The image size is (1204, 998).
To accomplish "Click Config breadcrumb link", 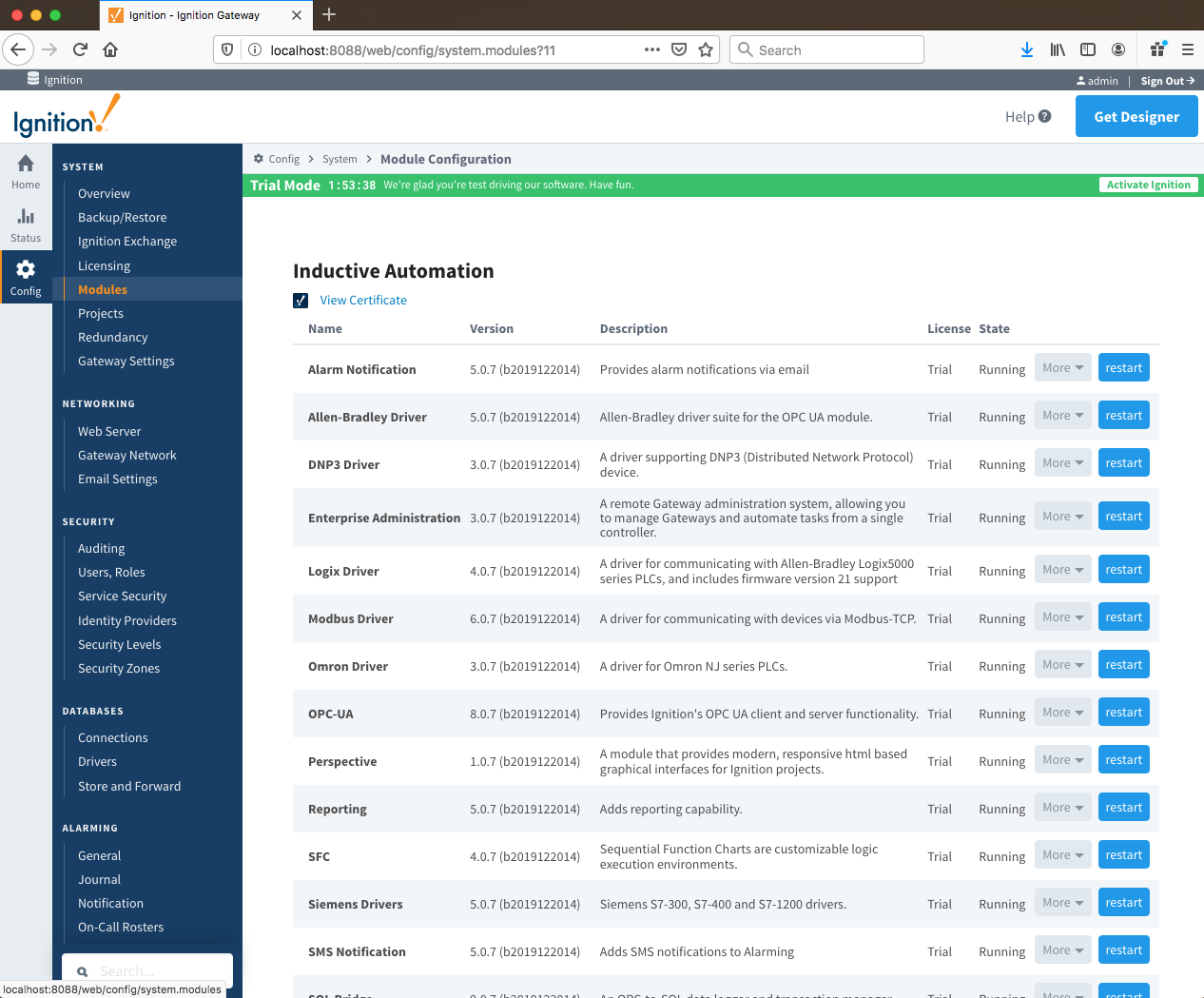I will tap(283, 159).
